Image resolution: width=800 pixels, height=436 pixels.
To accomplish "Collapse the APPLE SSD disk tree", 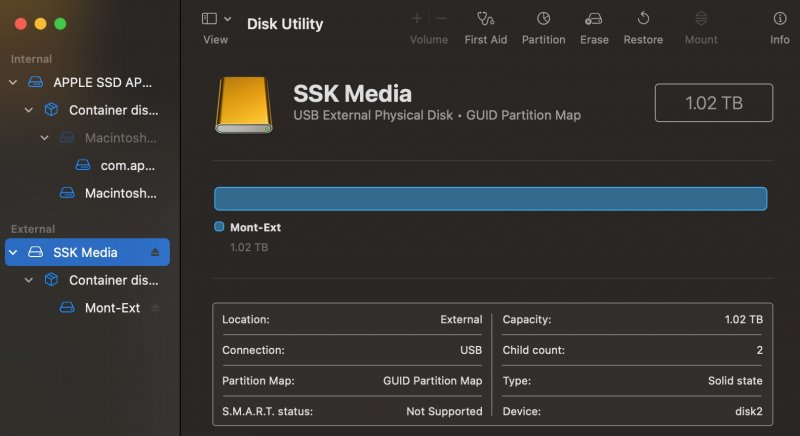I will (13, 82).
